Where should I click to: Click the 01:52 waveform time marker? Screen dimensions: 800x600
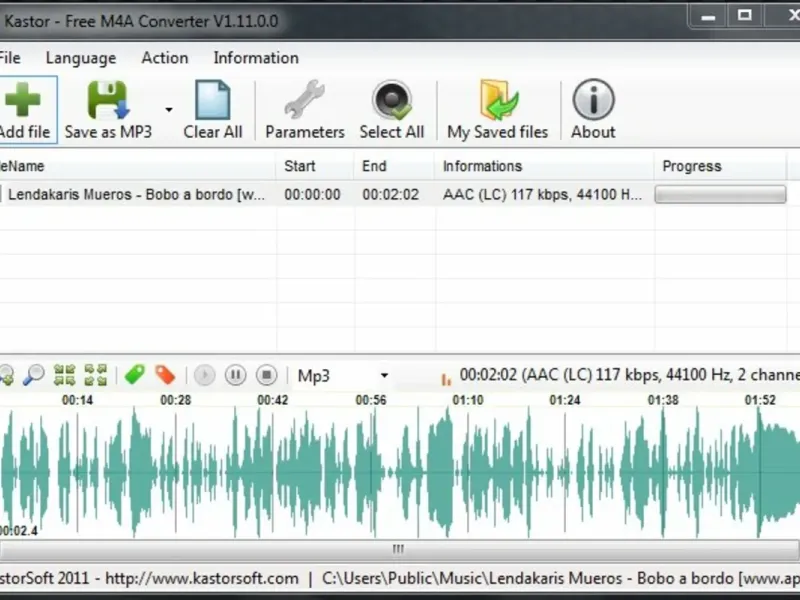click(760, 400)
